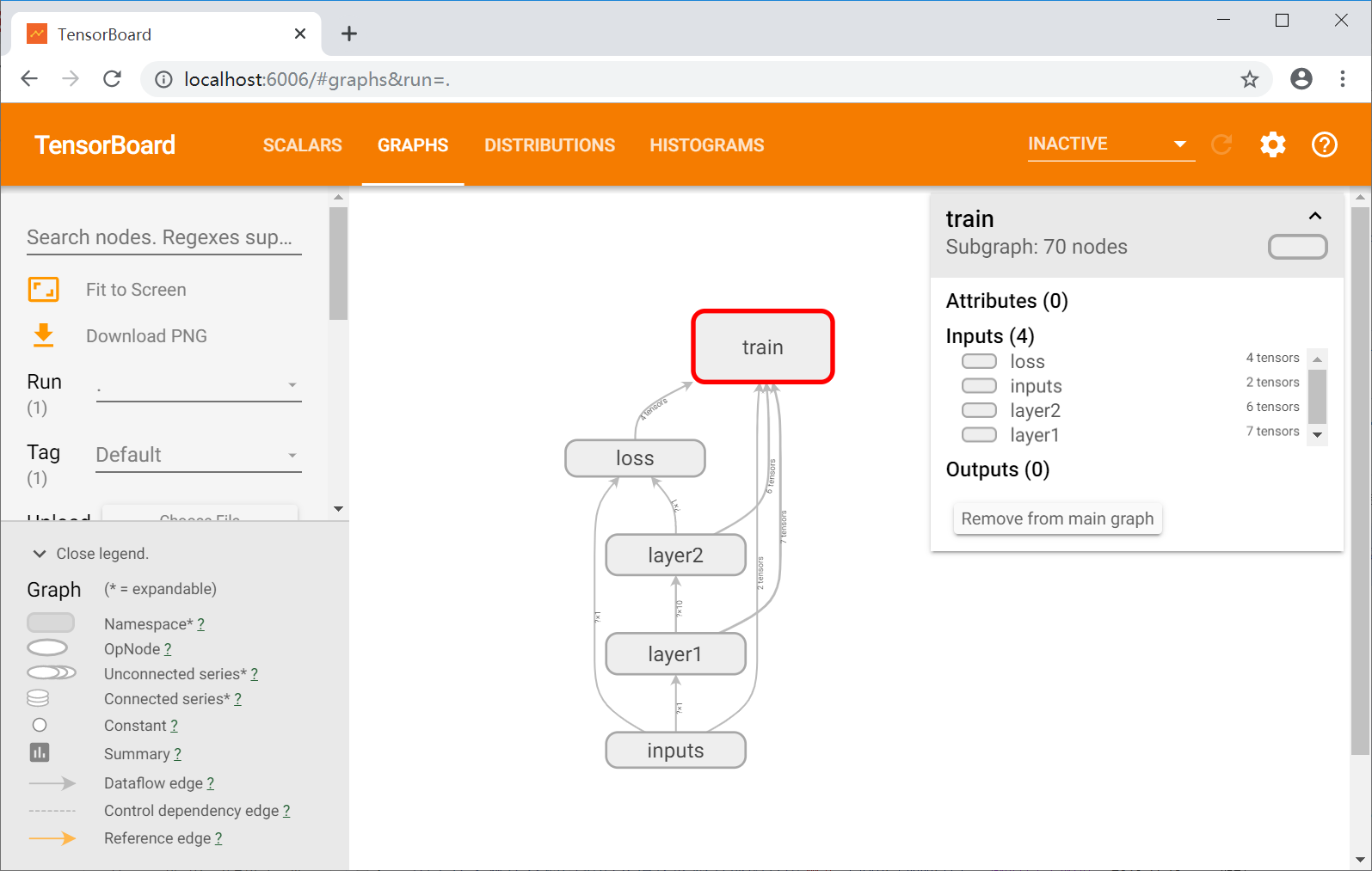Open Namespace help link

(x=200, y=624)
